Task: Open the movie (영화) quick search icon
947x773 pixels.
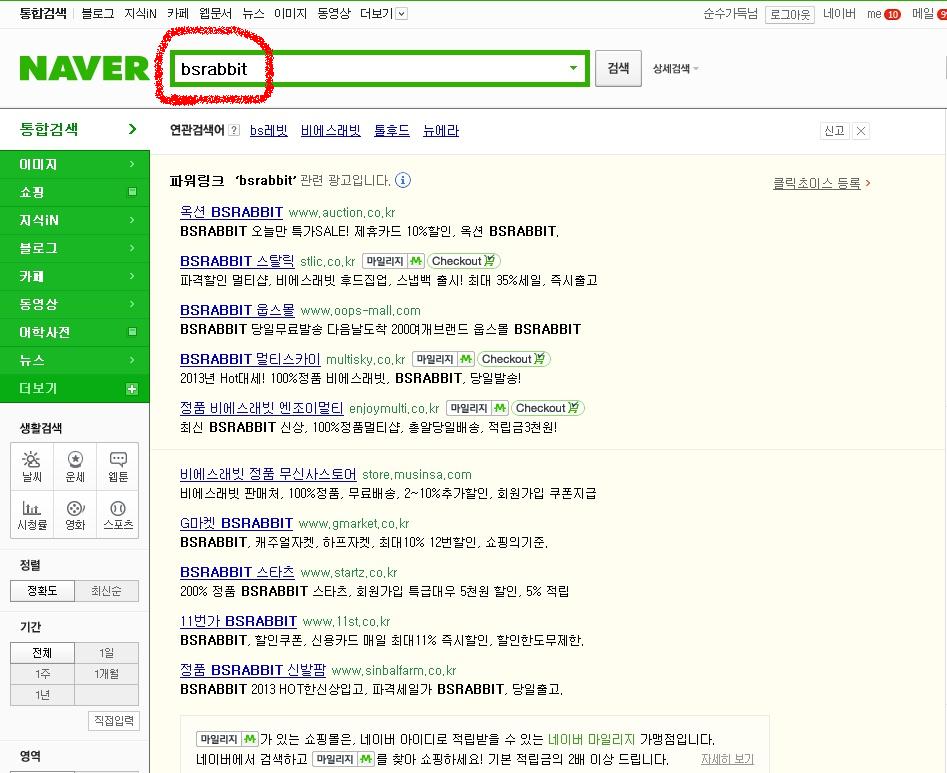Action: (x=75, y=515)
